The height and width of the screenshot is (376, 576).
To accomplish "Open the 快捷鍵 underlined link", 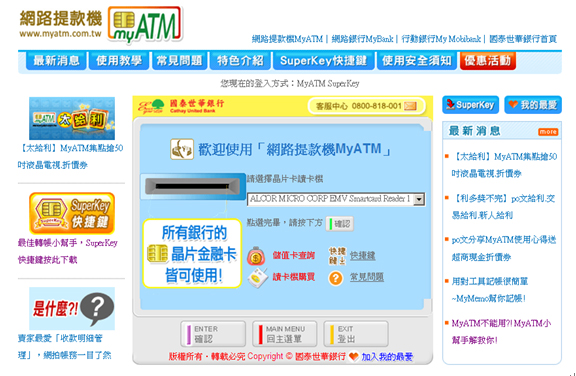I will [x=363, y=256].
